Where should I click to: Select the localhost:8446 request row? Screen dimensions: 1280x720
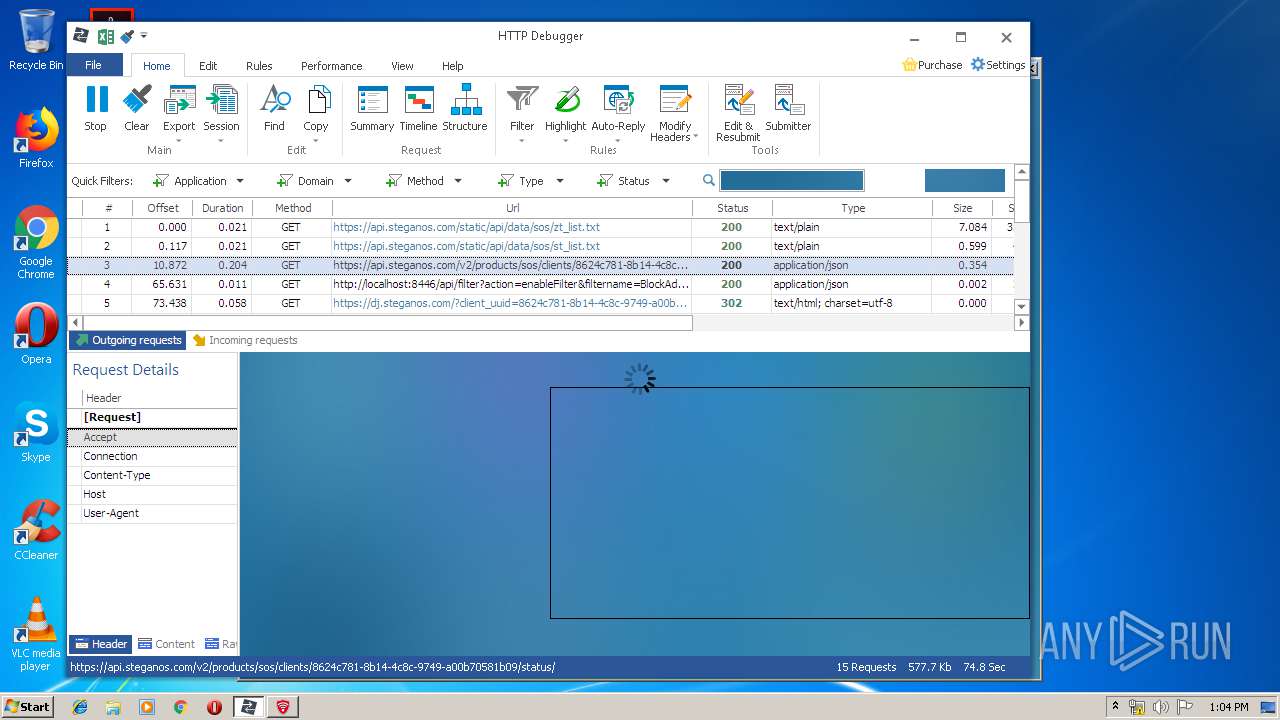(540, 284)
